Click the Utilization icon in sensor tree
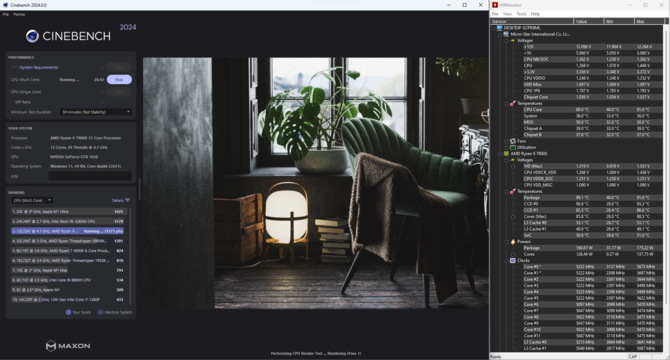This screenshot has height=360, width=670. pyautogui.click(x=513, y=147)
